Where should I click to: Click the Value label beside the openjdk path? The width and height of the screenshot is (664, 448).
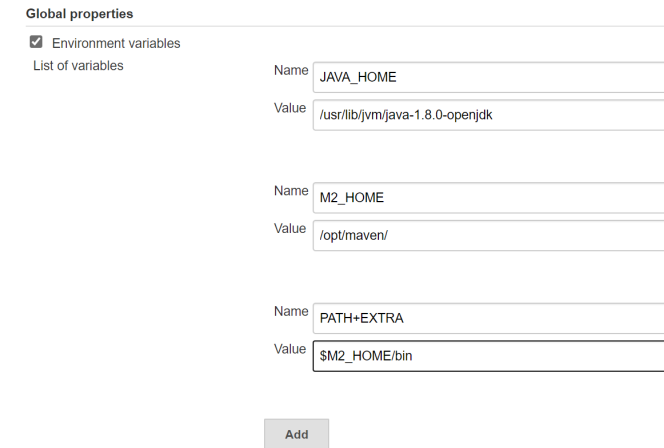(290, 108)
